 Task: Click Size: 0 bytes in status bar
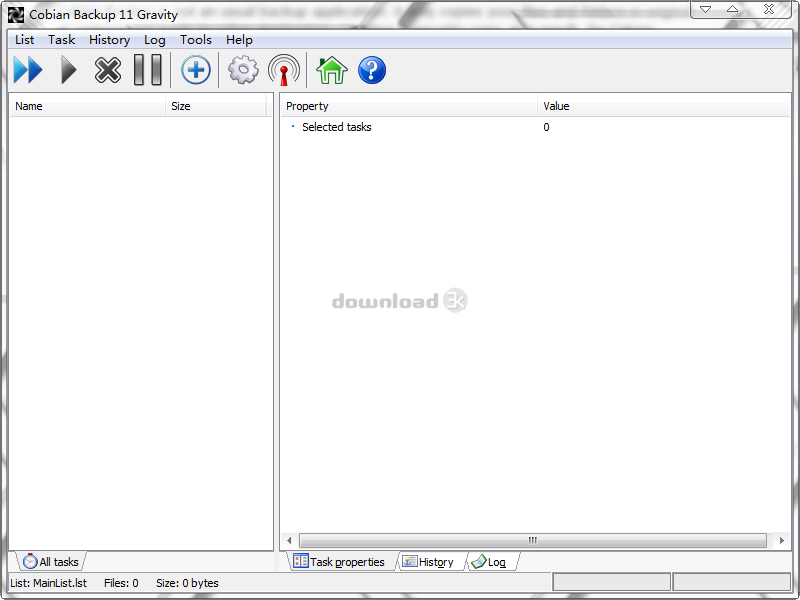(187, 583)
